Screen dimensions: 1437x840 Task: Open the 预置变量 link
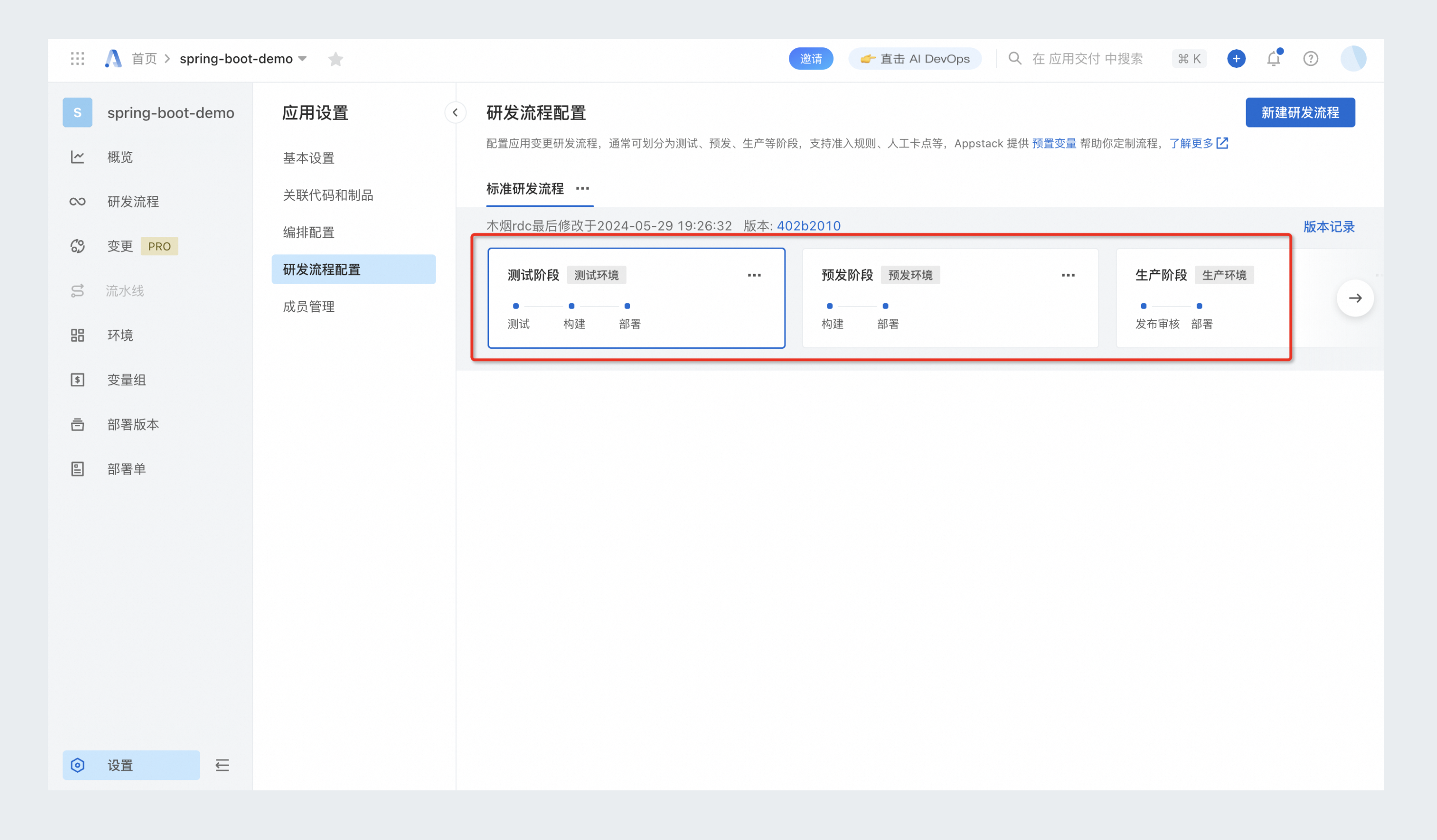(1054, 143)
